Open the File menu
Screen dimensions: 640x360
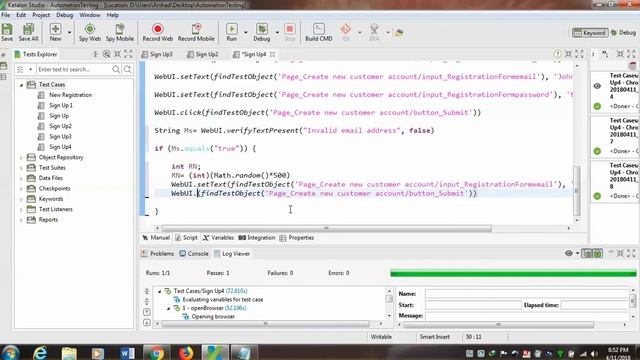[6, 15]
